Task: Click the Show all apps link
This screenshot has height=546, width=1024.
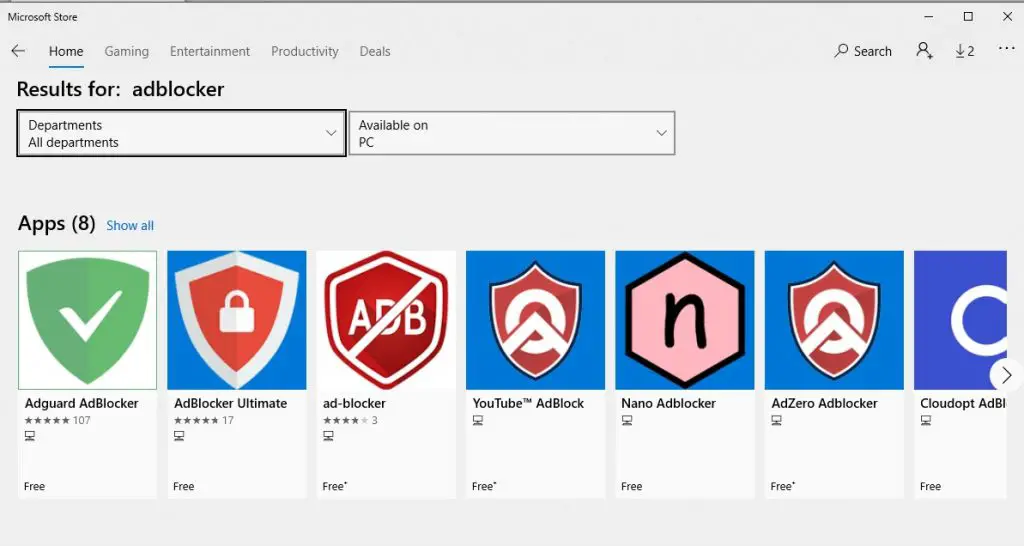Action: click(x=130, y=225)
